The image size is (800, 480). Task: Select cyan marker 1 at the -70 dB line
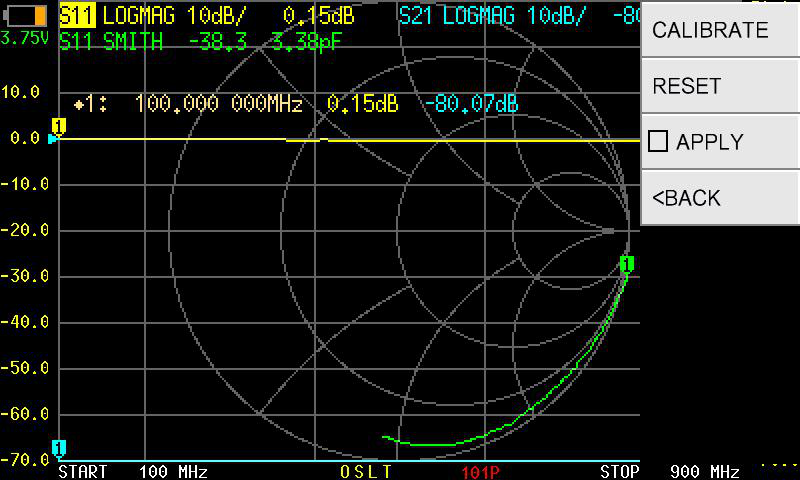tap(59, 447)
